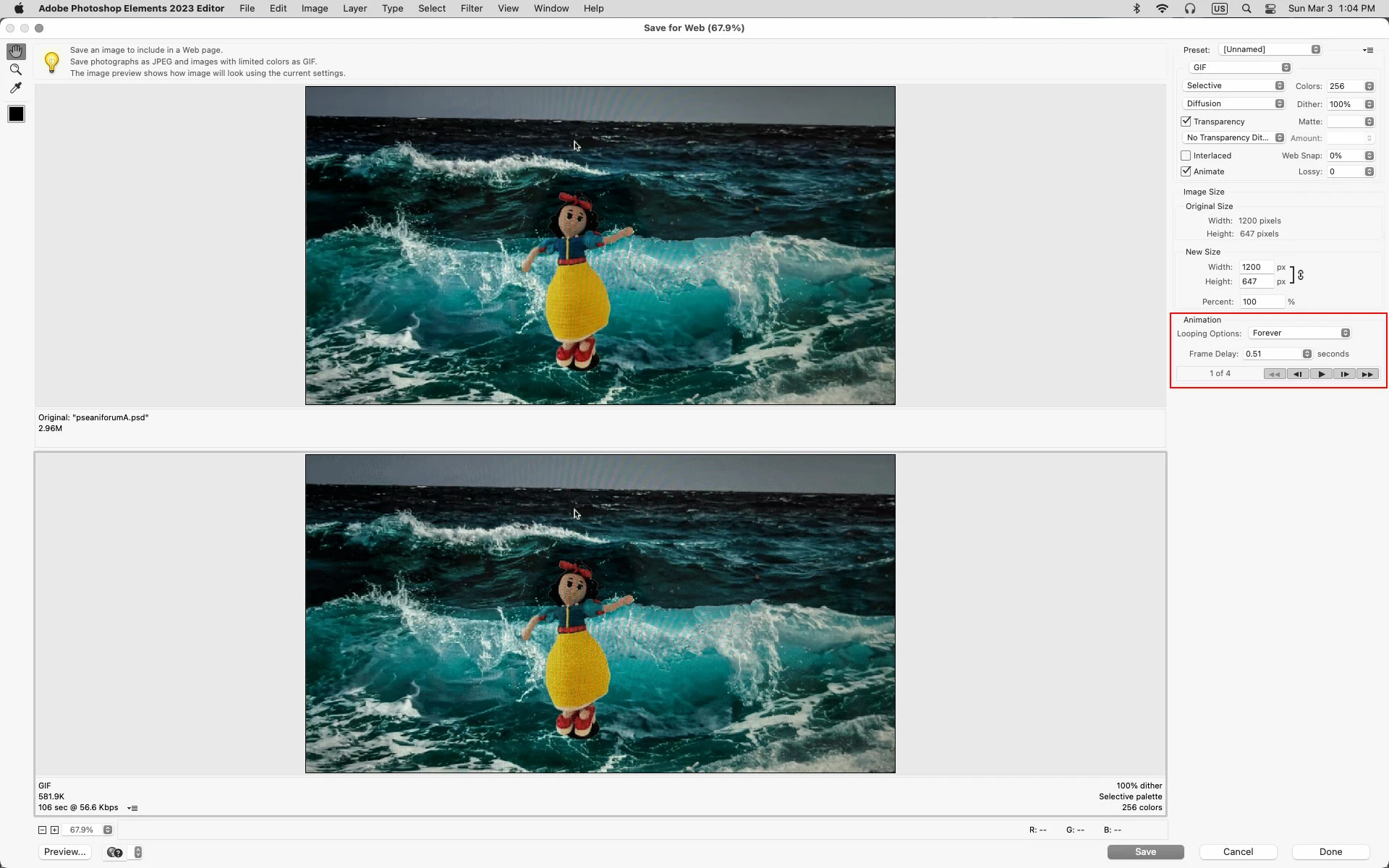
Task: Click the Save button
Action: tap(1145, 851)
